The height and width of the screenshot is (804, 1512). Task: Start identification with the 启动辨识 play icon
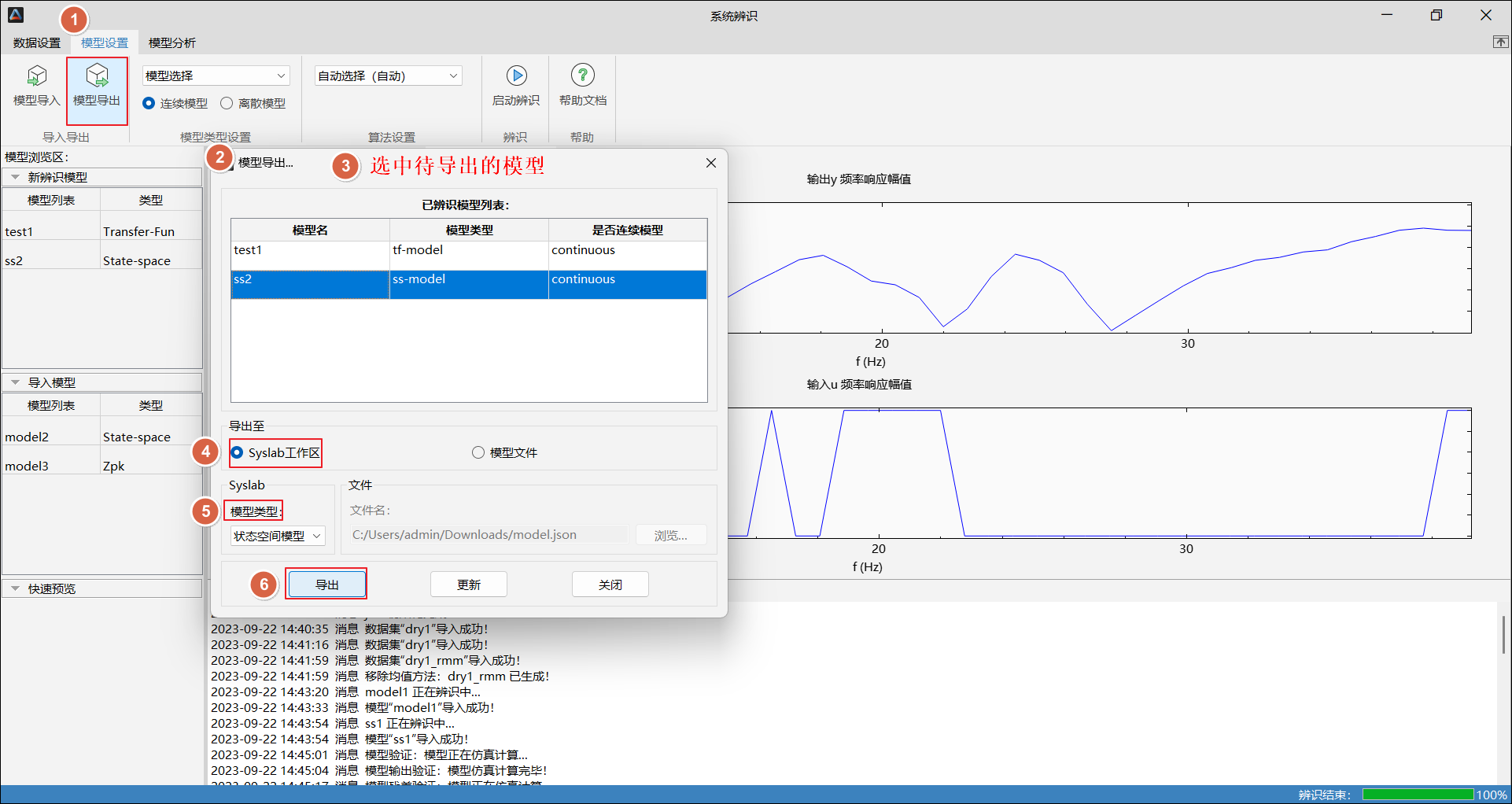516,76
